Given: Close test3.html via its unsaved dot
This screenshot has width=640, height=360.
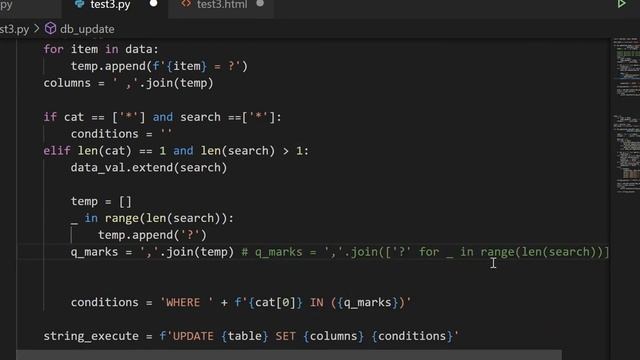Looking at the screenshot, I should tap(260, 4).
